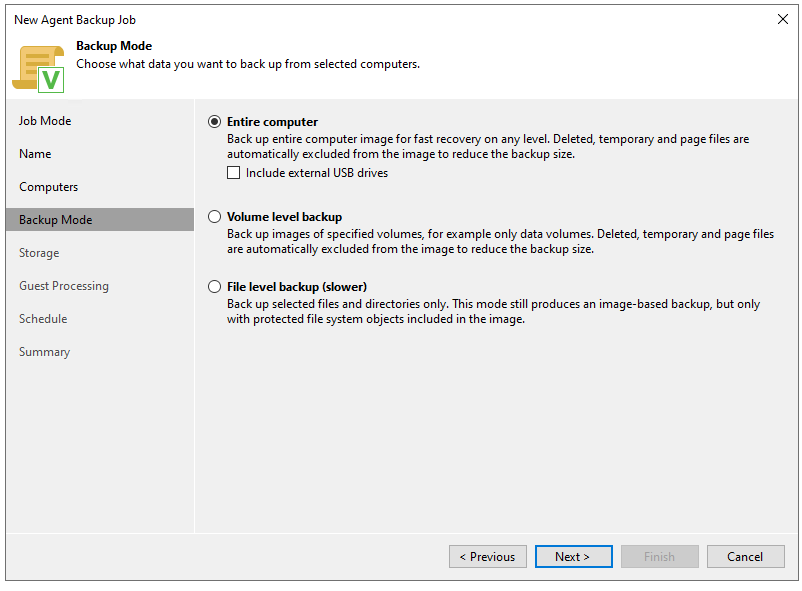The height and width of the screenshot is (591, 802).
Task: Proceed with the Next button
Action: (574, 557)
